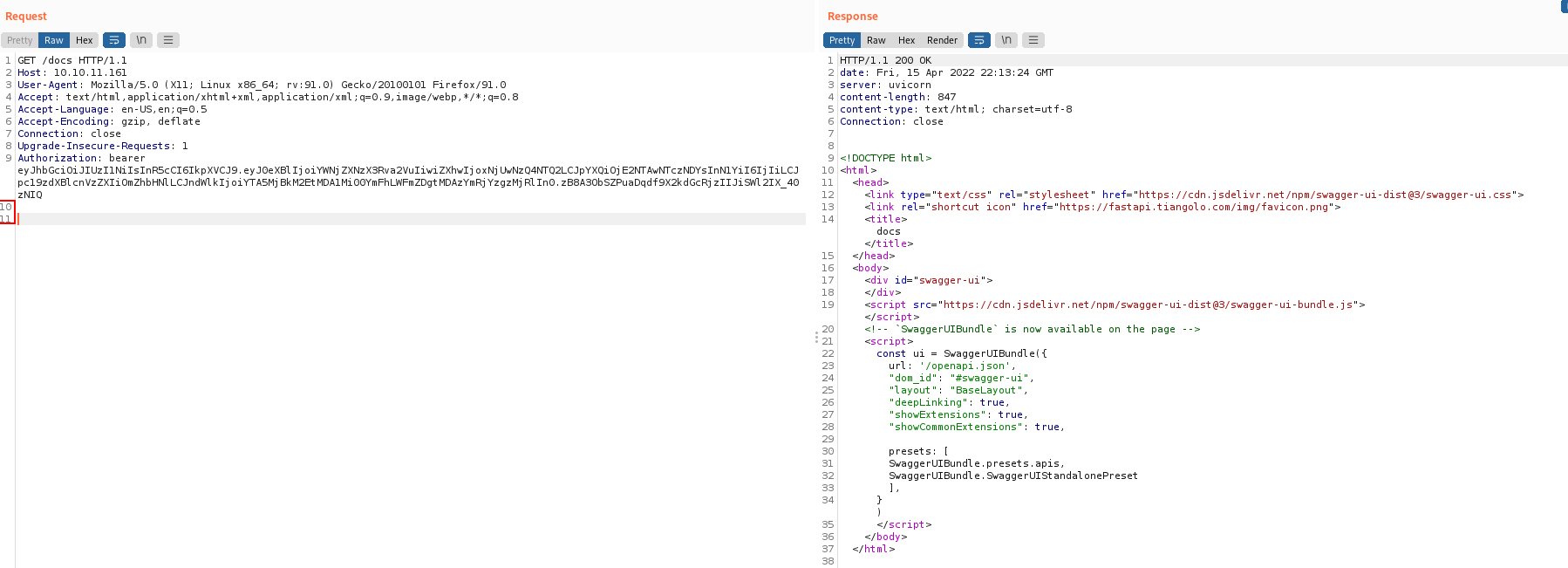1568x568 pixels.
Task: Click the '"layout": "BaseLayout"' line
Action: tap(958, 391)
